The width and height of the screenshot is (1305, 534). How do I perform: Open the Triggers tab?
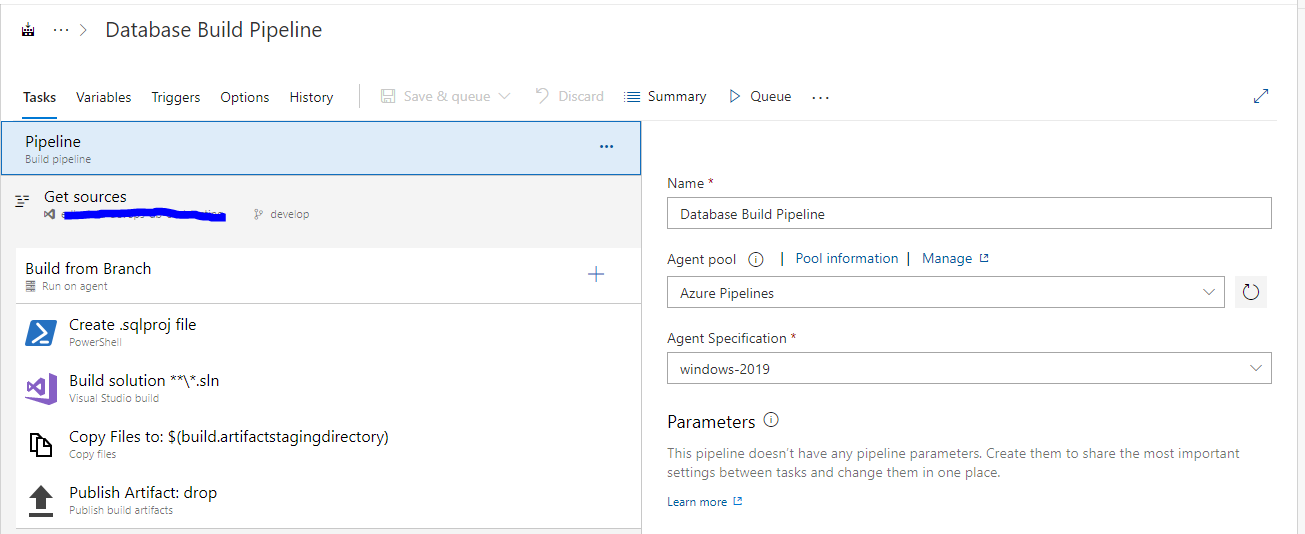[176, 97]
